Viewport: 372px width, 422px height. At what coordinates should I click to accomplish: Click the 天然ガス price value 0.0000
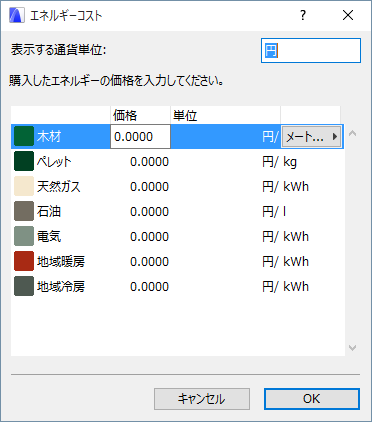[x=149, y=187]
